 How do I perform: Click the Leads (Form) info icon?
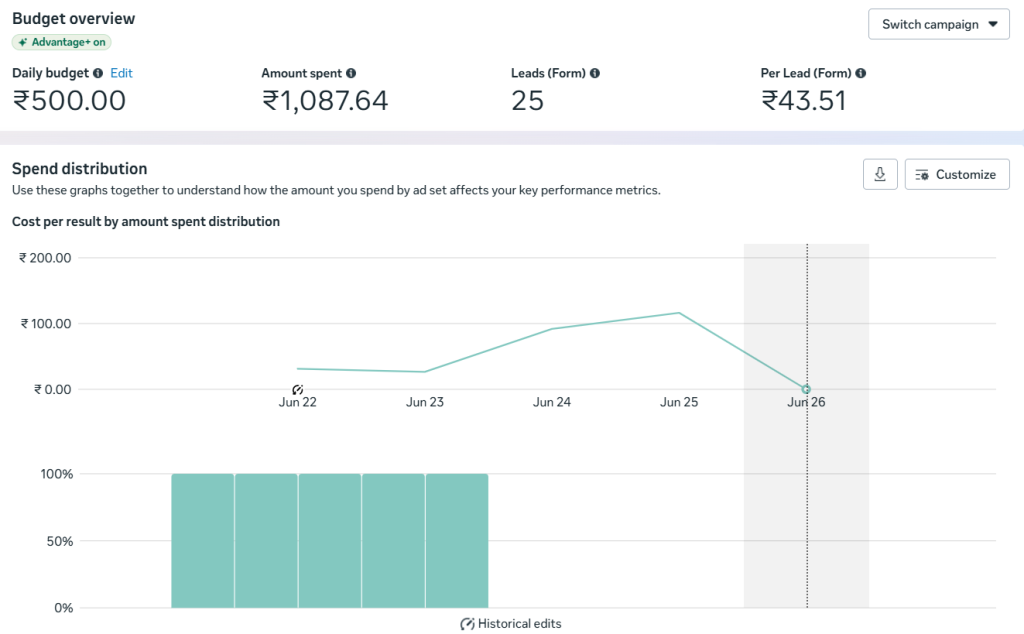[x=595, y=73]
